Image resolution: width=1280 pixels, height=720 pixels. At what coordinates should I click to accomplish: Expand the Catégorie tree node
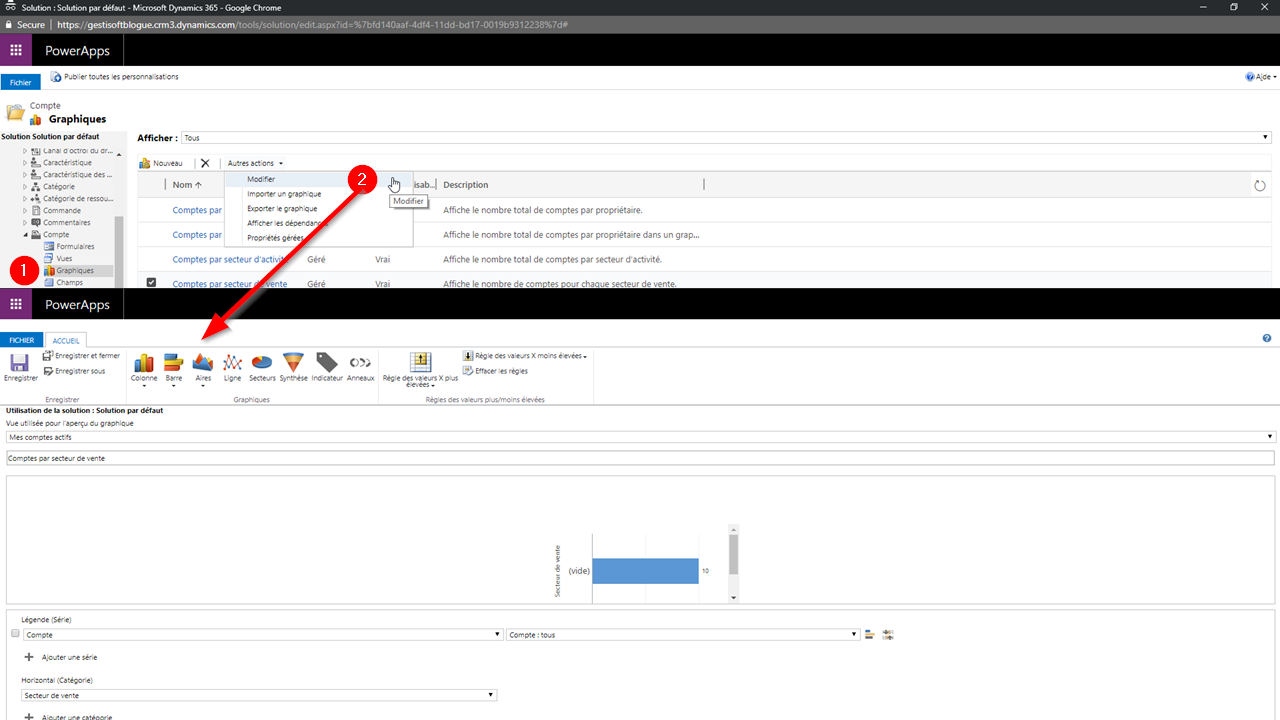coord(26,187)
